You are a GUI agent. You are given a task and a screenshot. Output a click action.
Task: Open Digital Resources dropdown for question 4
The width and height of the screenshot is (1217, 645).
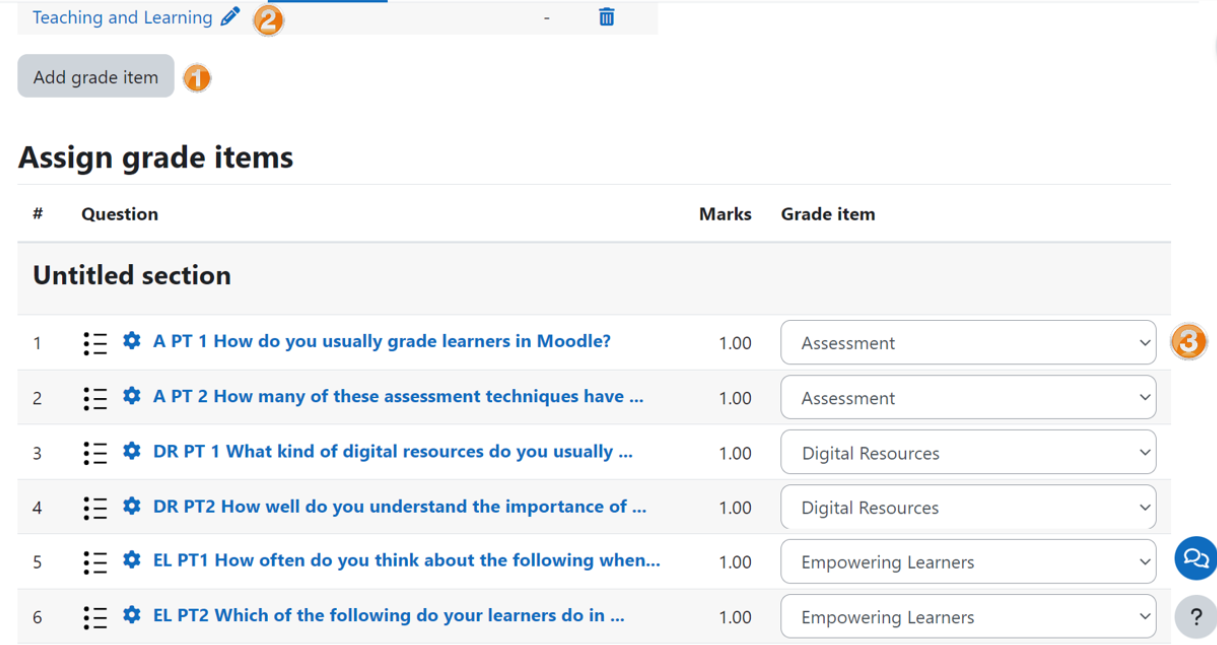[967, 508]
